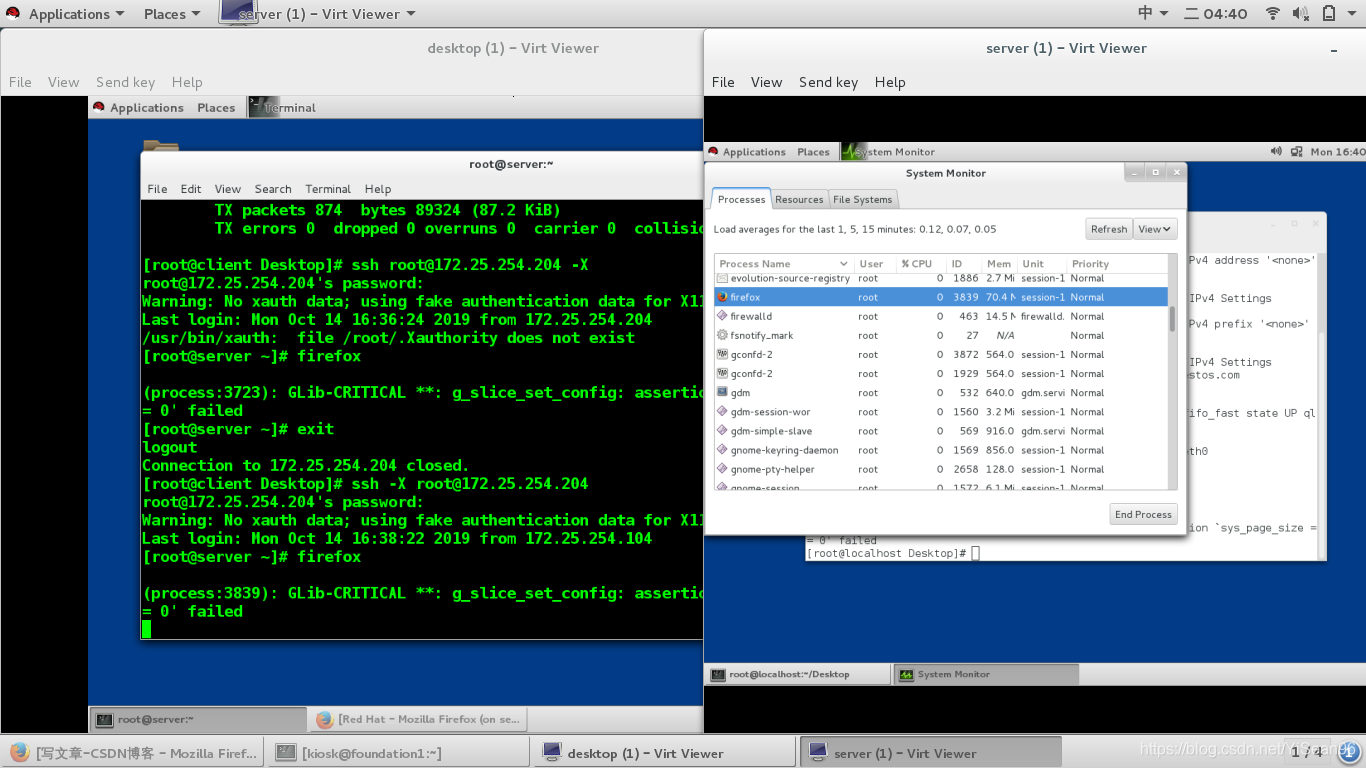Open View menu in root@server terminal
This screenshot has width=1366, height=768.
(228, 188)
